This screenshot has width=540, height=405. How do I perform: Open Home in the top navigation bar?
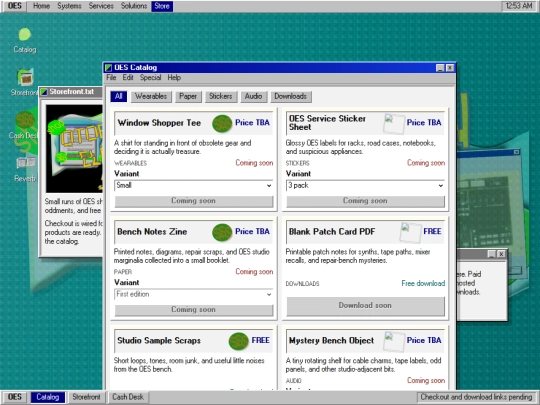pyautogui.click(x=41, y=6)
